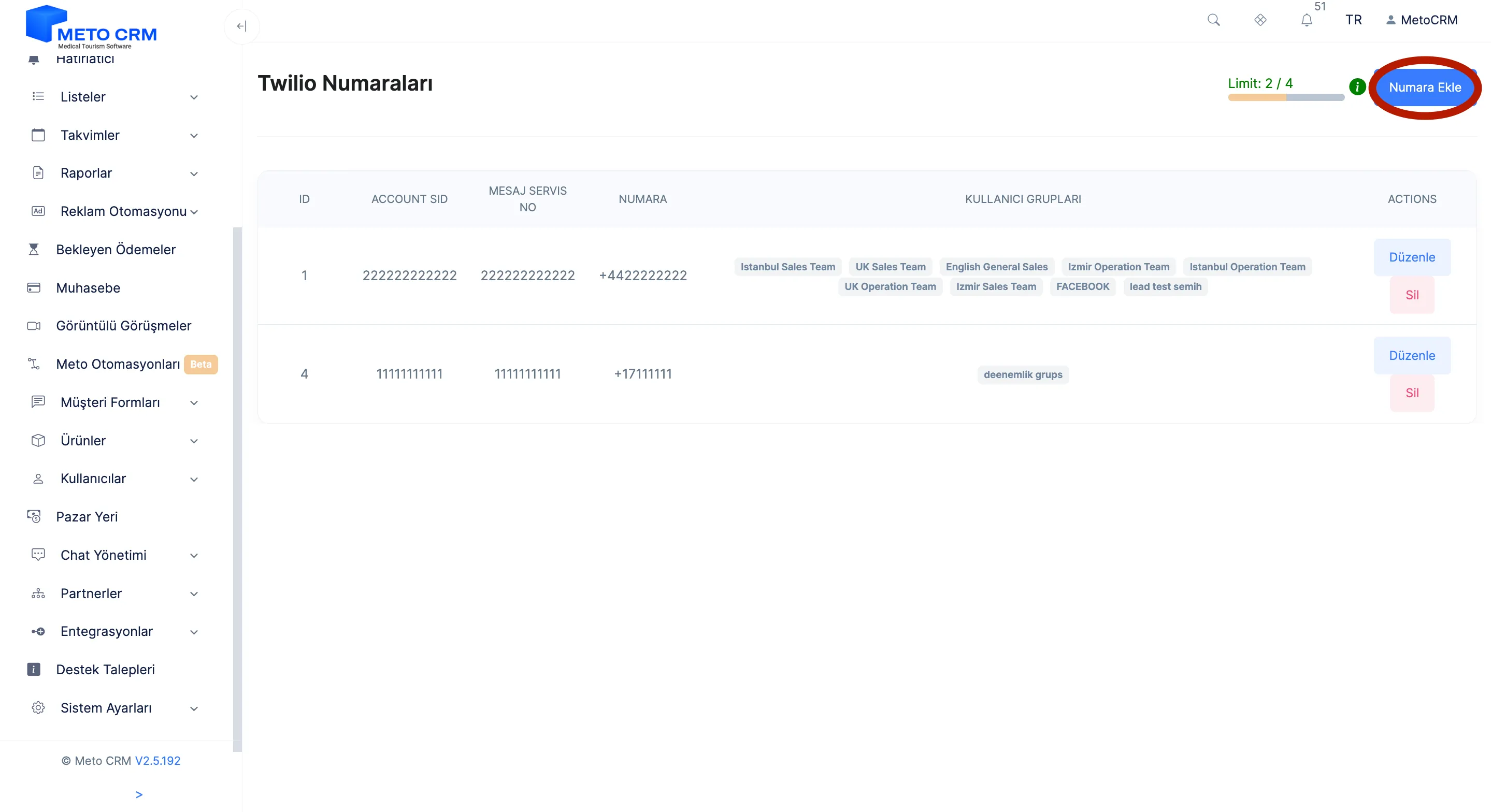
Task: Click the FACEBOOK group tag
Action: point(1083,286)
